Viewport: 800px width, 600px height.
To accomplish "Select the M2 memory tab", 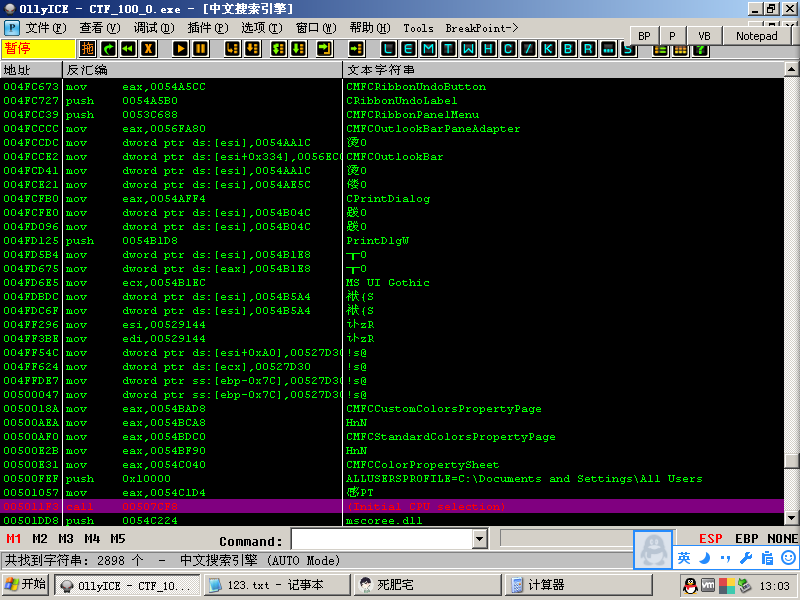I will (x=40, y=539).
